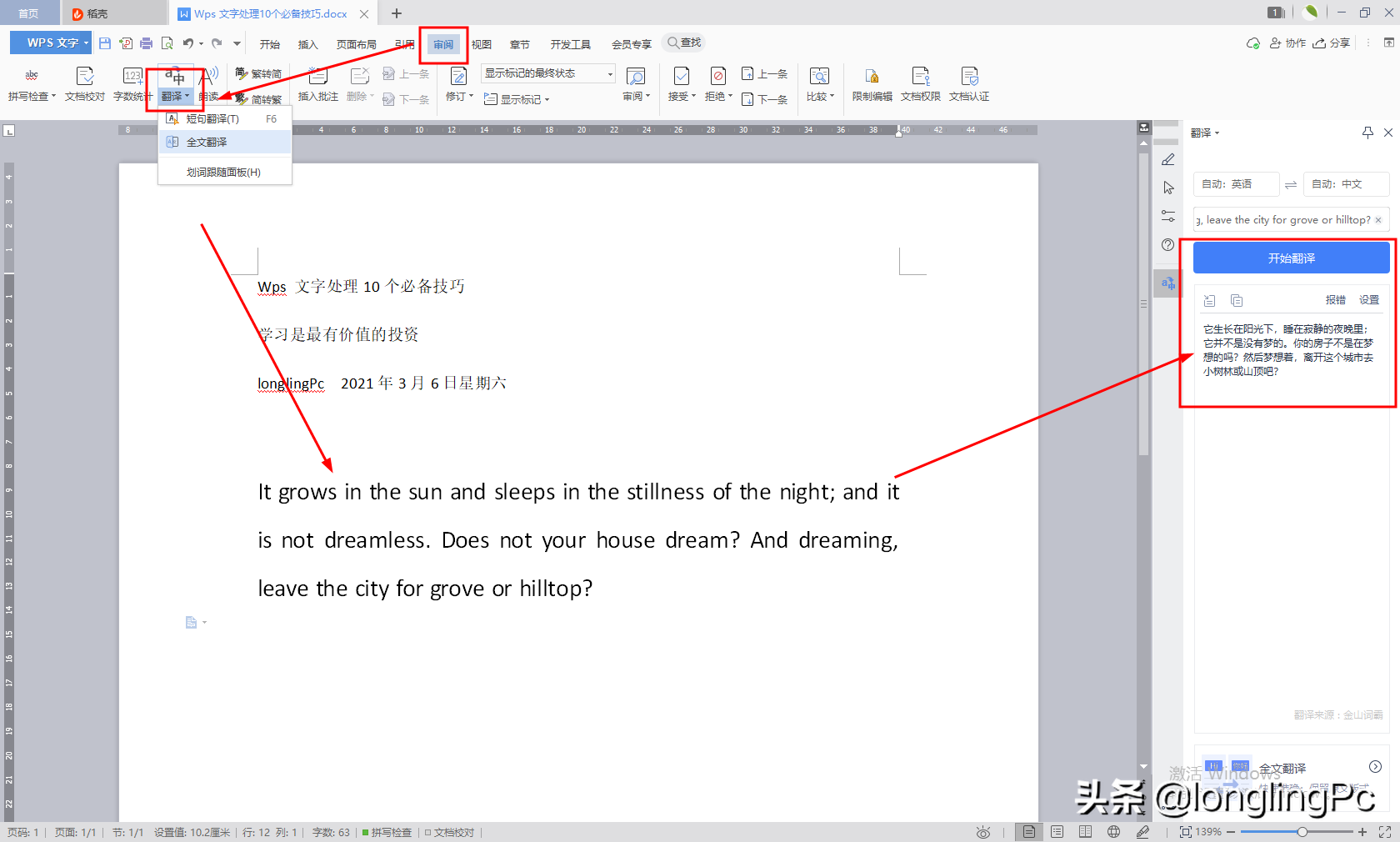The width and height of the screenshot is (1400, 842).
Task: Click the selection arrow sidebar icon
Action: tap(1168, 188)
